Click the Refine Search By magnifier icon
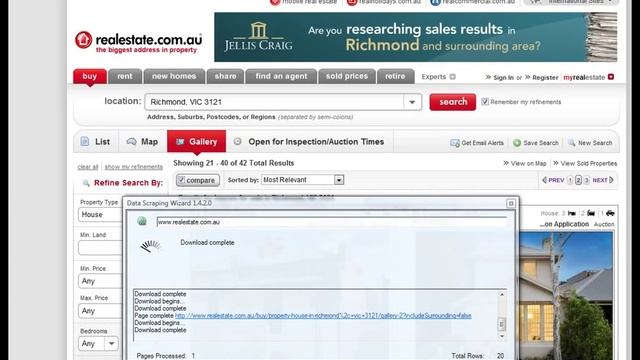 pyautogui.click(x=86, y=183)
